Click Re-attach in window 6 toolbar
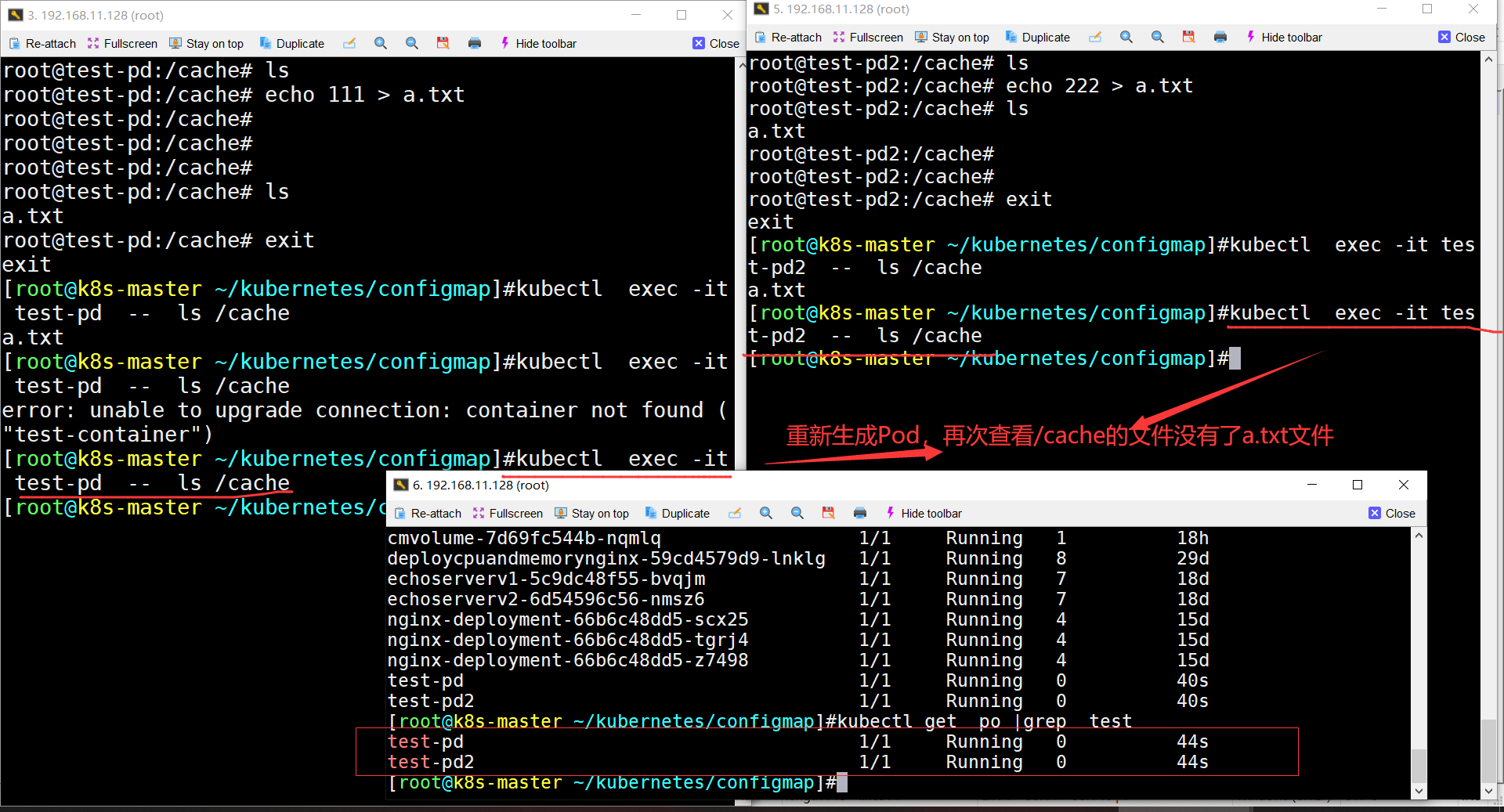This screenshot has height=812, width=1504. [428, 514]
